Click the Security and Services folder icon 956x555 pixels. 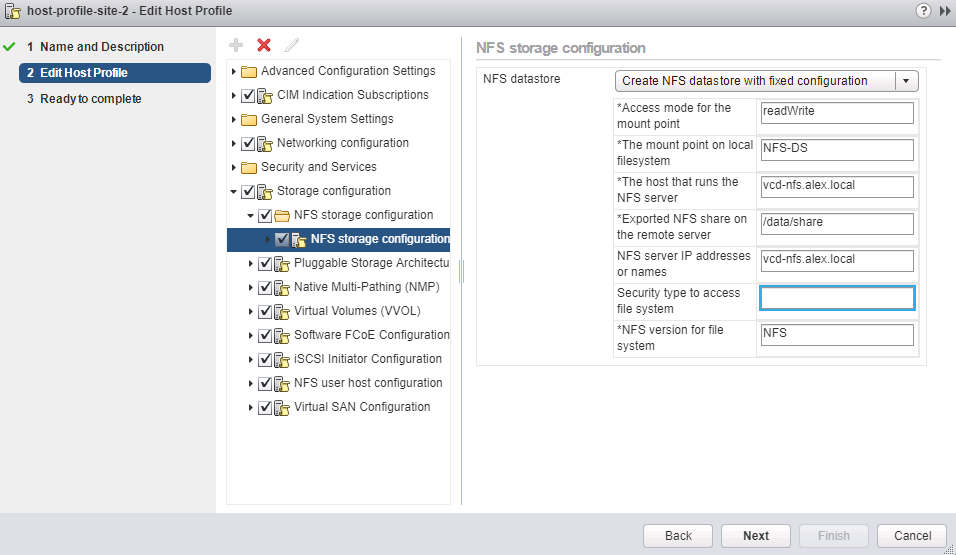tap(249, 168)
